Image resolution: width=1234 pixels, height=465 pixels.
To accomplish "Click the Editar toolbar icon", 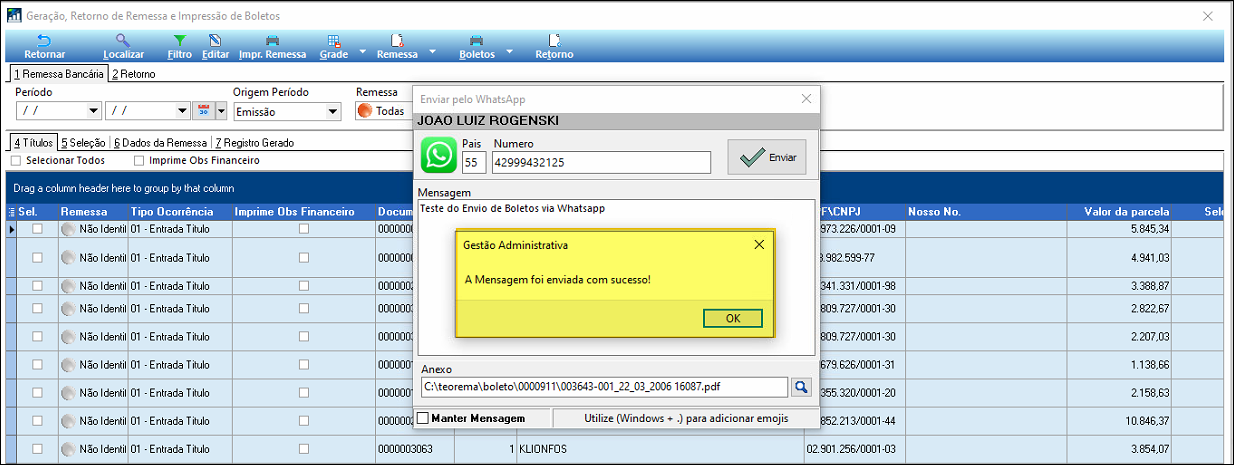I will [215, 41].
